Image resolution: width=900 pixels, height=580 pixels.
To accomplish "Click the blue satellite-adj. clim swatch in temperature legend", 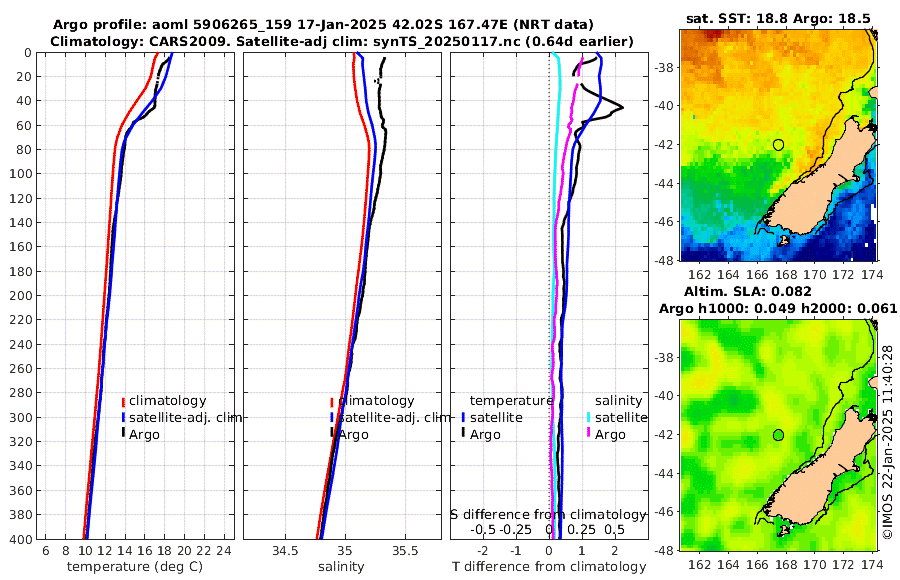I will tap(123, 417).
